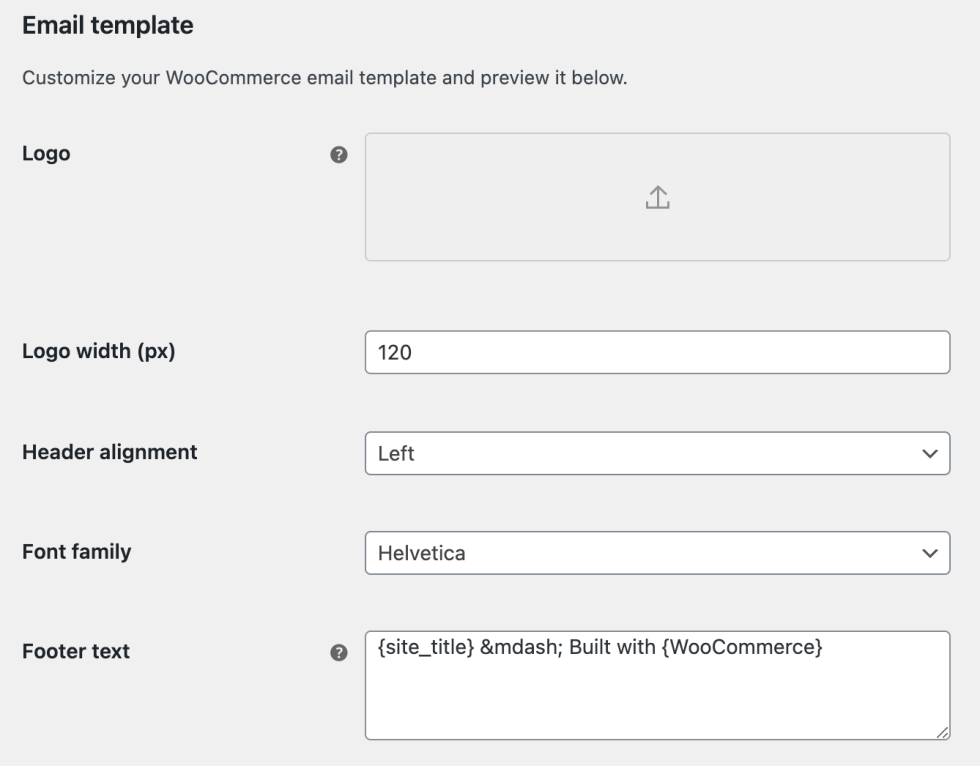
Task: Click the "Logo" field label
Action: click(46, 155)
